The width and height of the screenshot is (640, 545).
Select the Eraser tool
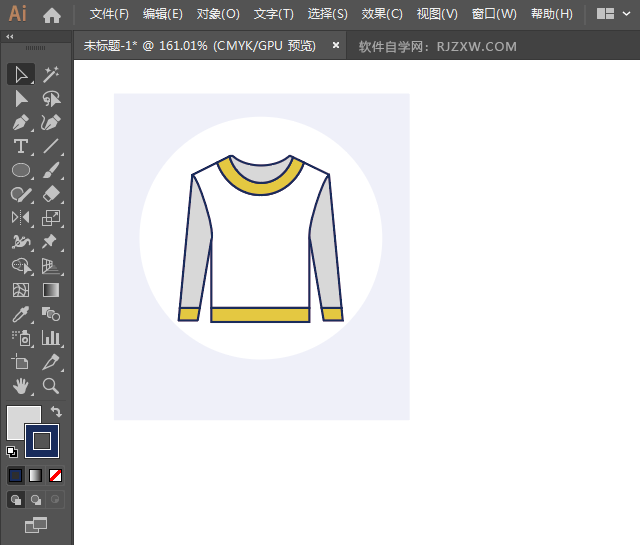coord(51,194)
